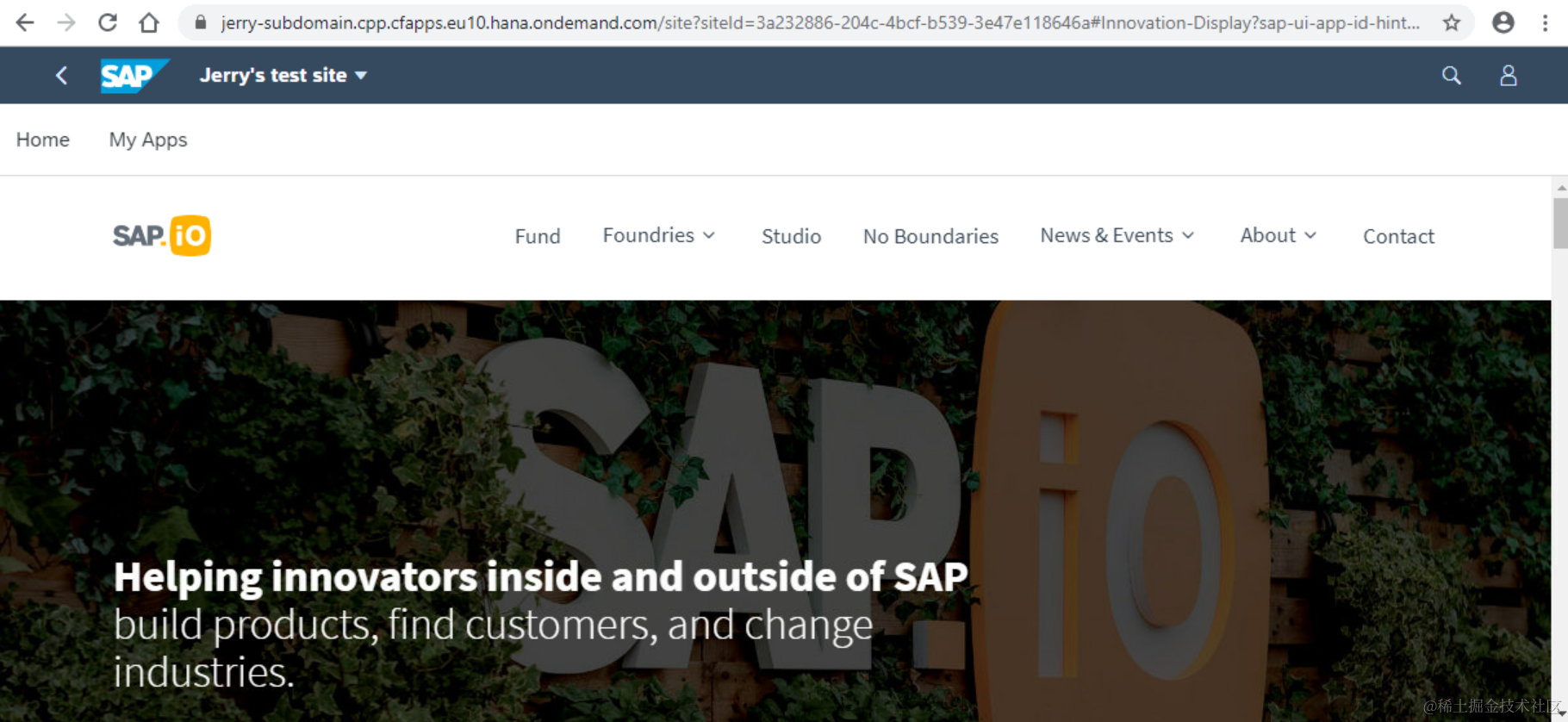Click the SAP.iO logo
Screen dimensions: 1568x722
162,235
